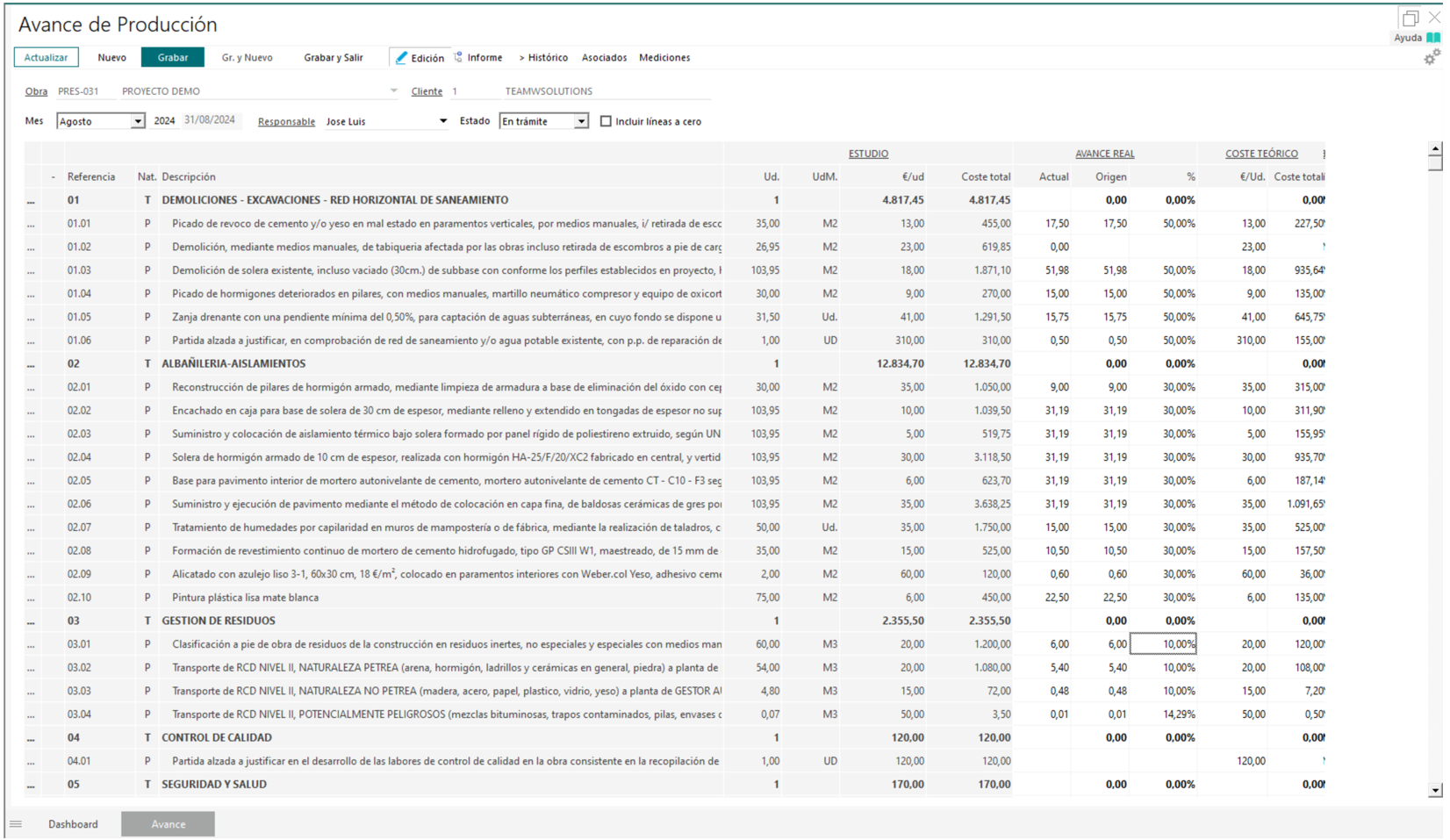Click the vertical scrollbar up arrow
Image resolution: width=1450 pixels, height=840 pixels.
(x=1435, y=149)
